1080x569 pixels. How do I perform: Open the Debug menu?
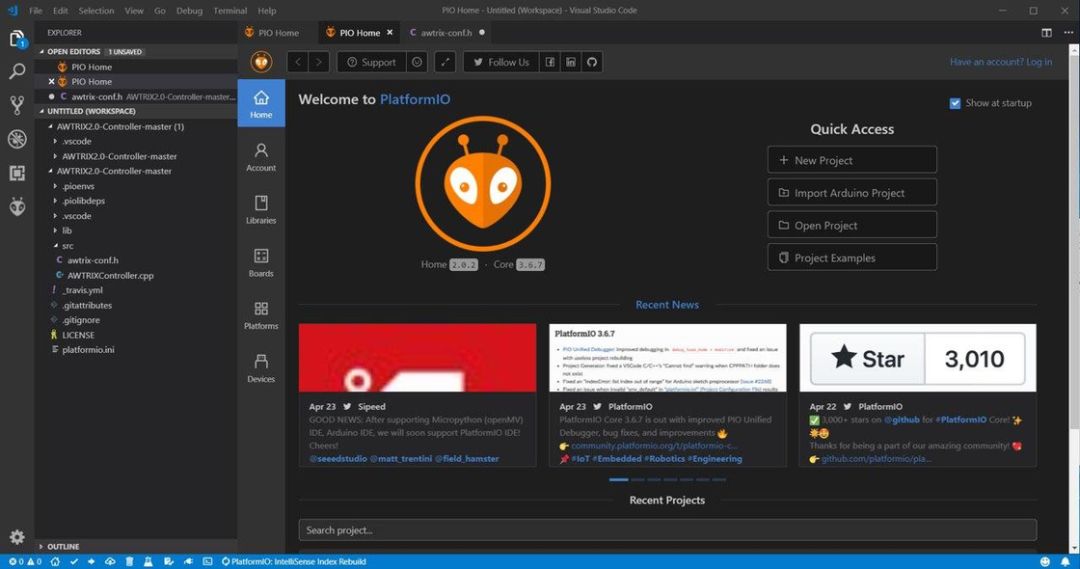coord(189,10)
